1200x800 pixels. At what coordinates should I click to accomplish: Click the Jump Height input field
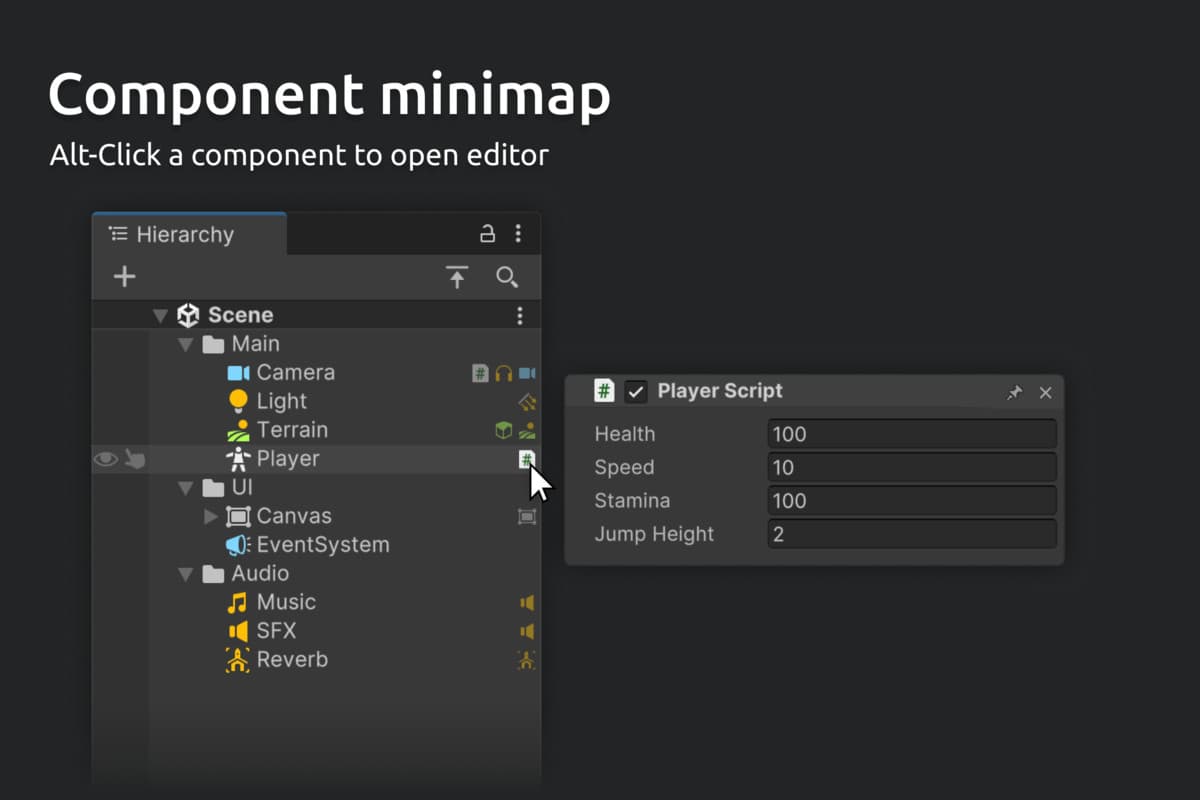click(911, 534)
